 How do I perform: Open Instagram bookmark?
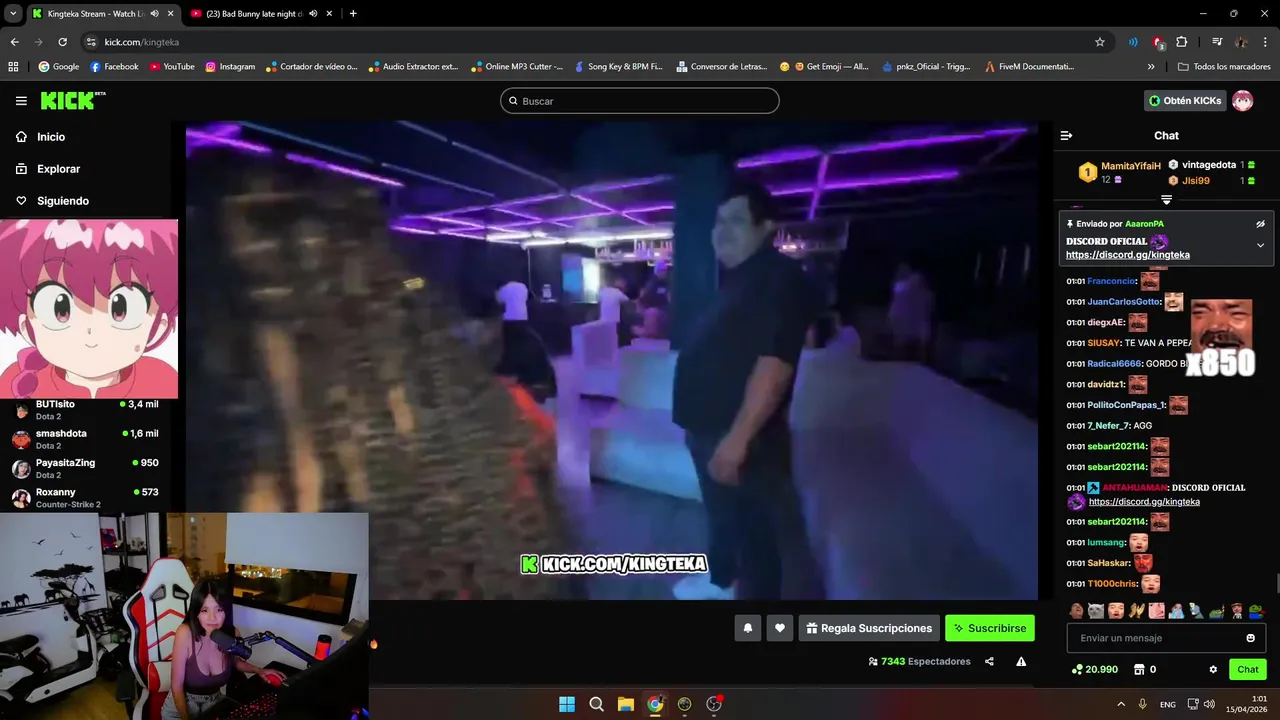230,67
